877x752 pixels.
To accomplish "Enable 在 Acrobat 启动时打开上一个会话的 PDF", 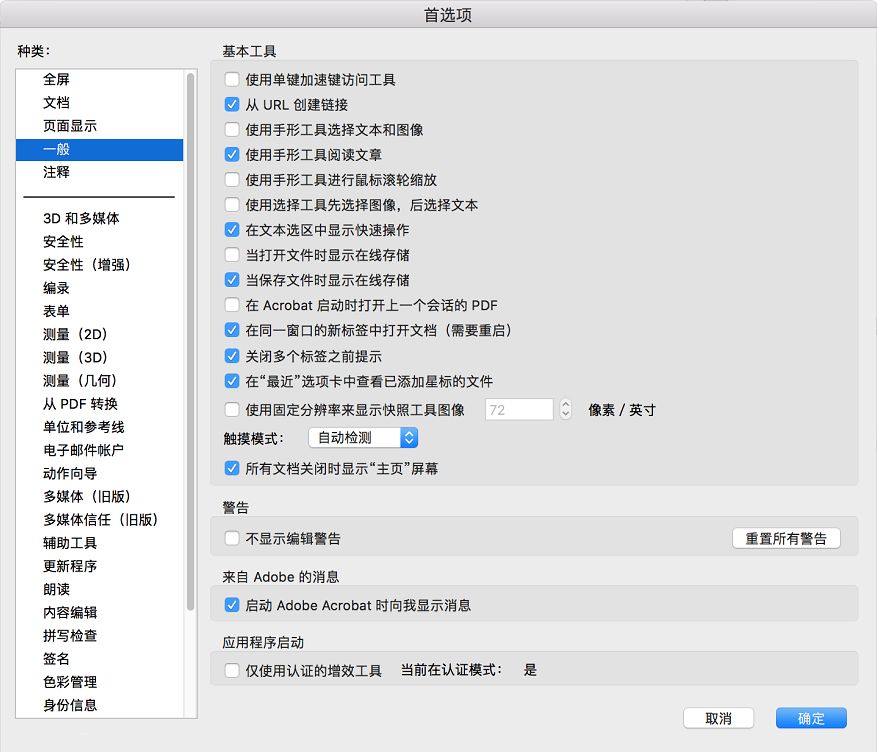I will click(x=230, y=304).
